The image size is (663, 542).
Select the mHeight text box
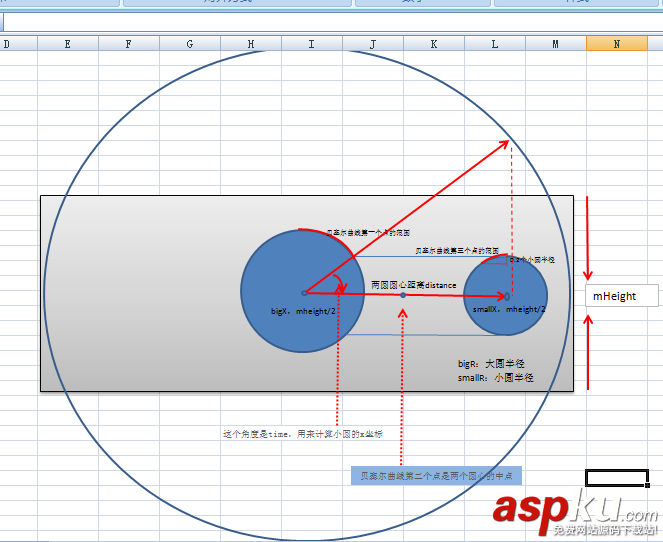(x=622, y=296)
